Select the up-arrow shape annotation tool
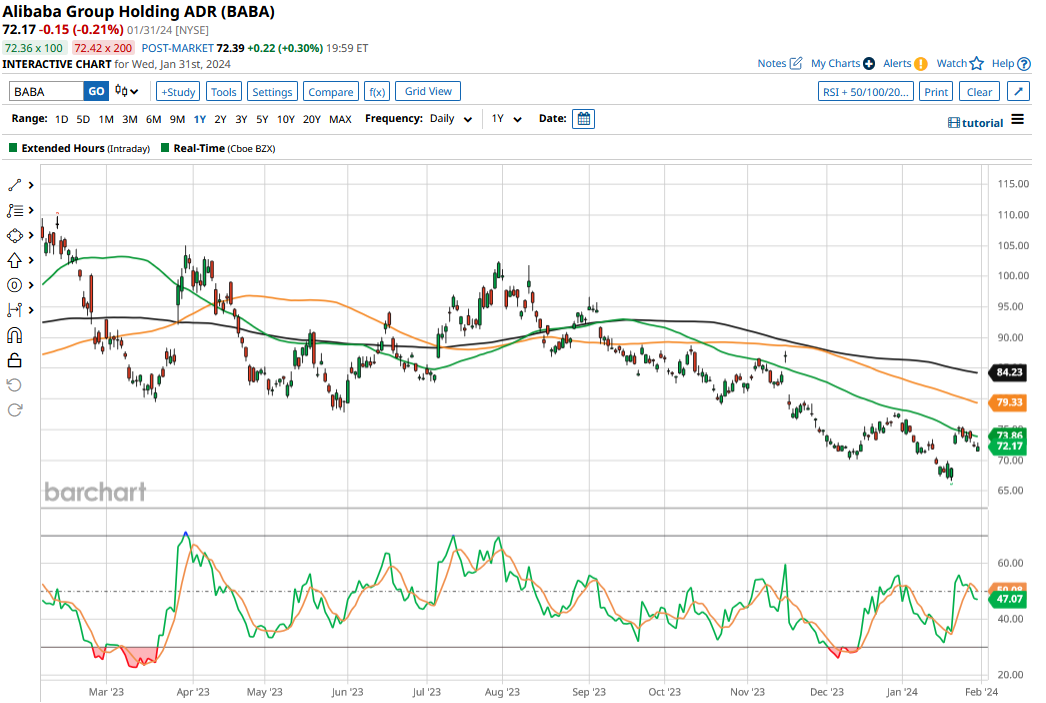 (15, 260)
